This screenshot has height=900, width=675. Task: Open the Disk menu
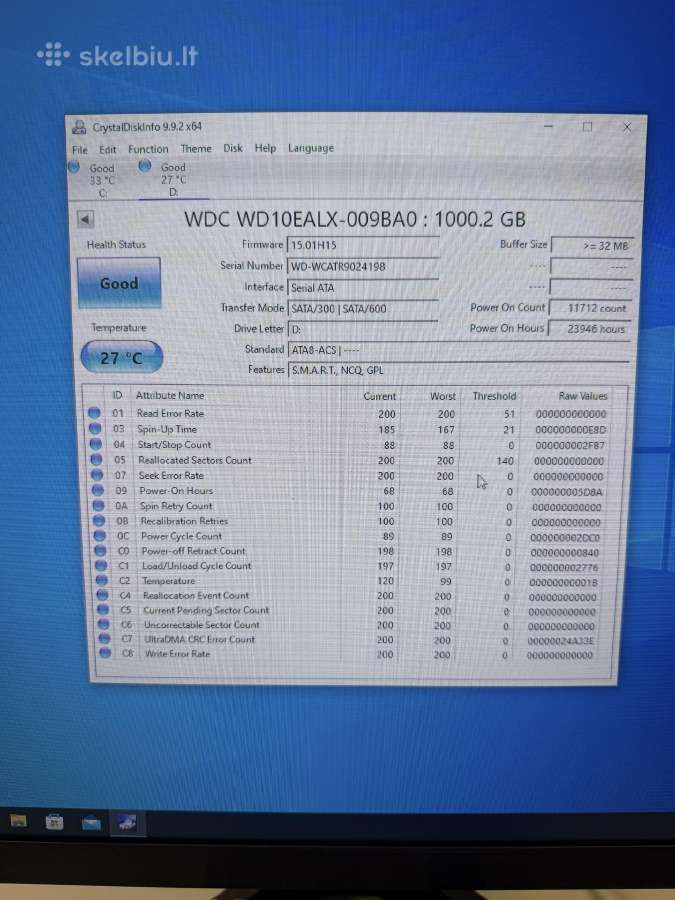click(x=232, y=148)
